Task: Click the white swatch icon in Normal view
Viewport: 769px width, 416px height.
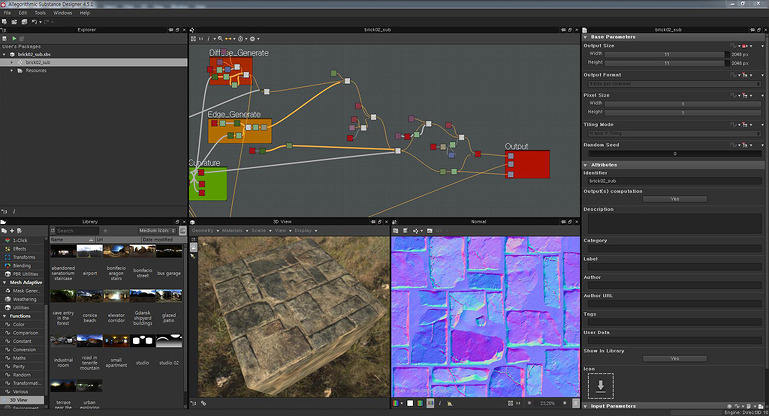Action: point(410,403)
